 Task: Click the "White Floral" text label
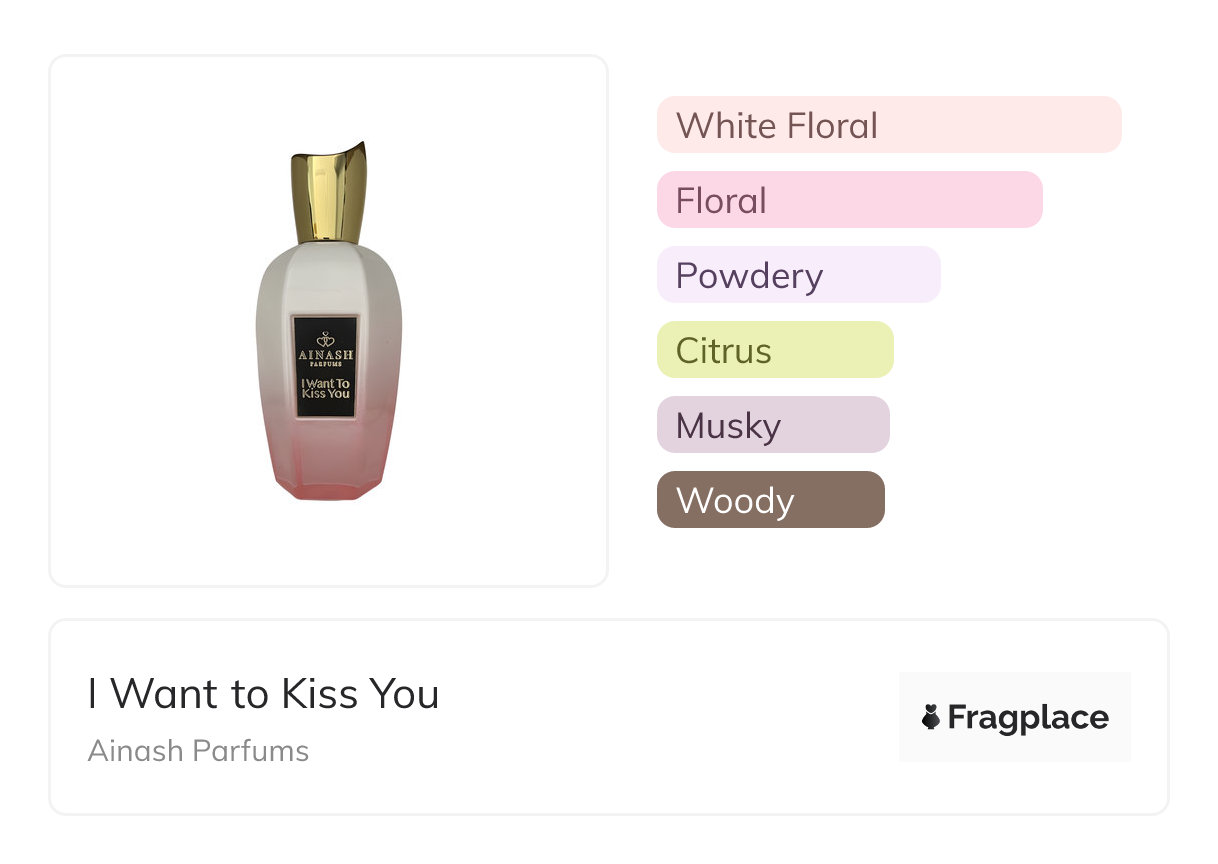777,126
